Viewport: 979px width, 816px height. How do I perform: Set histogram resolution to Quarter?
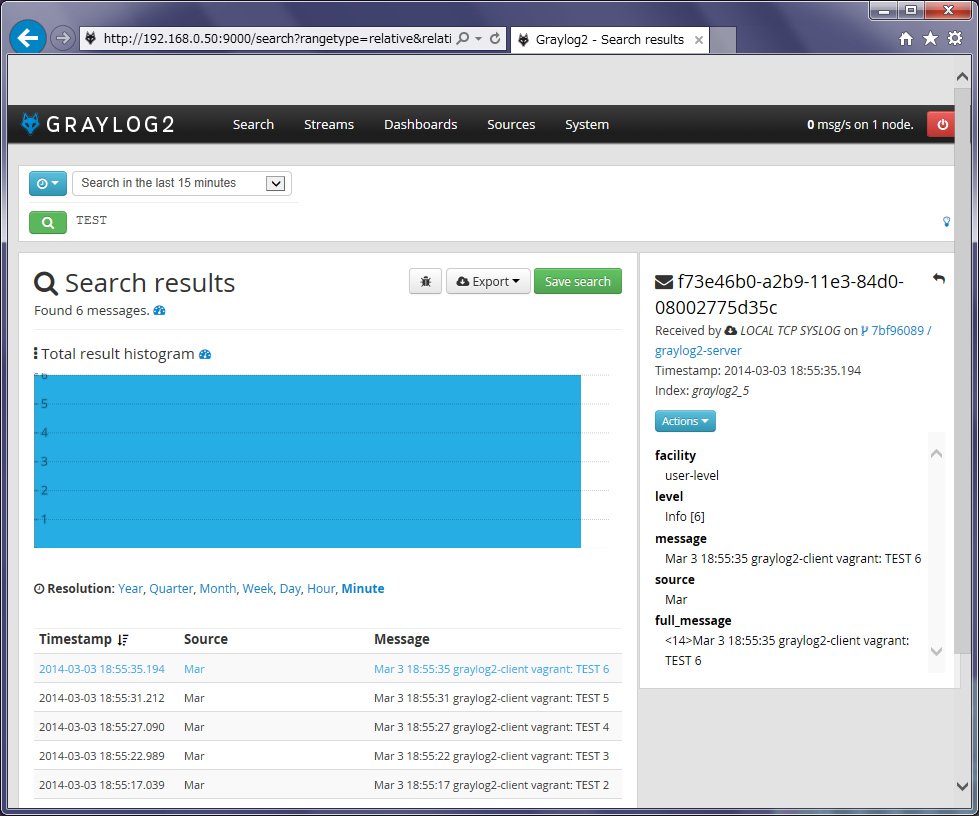pyautogui.click(x=171, y=589)
